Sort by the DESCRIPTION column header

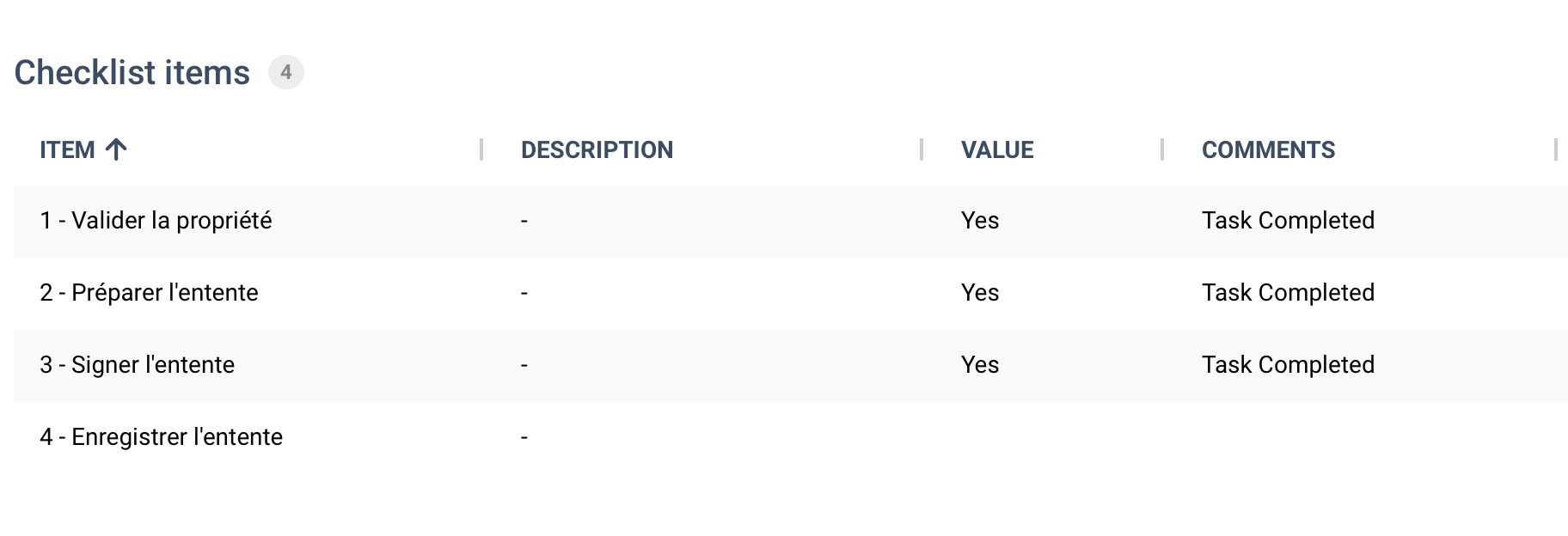tap(597, 149)
